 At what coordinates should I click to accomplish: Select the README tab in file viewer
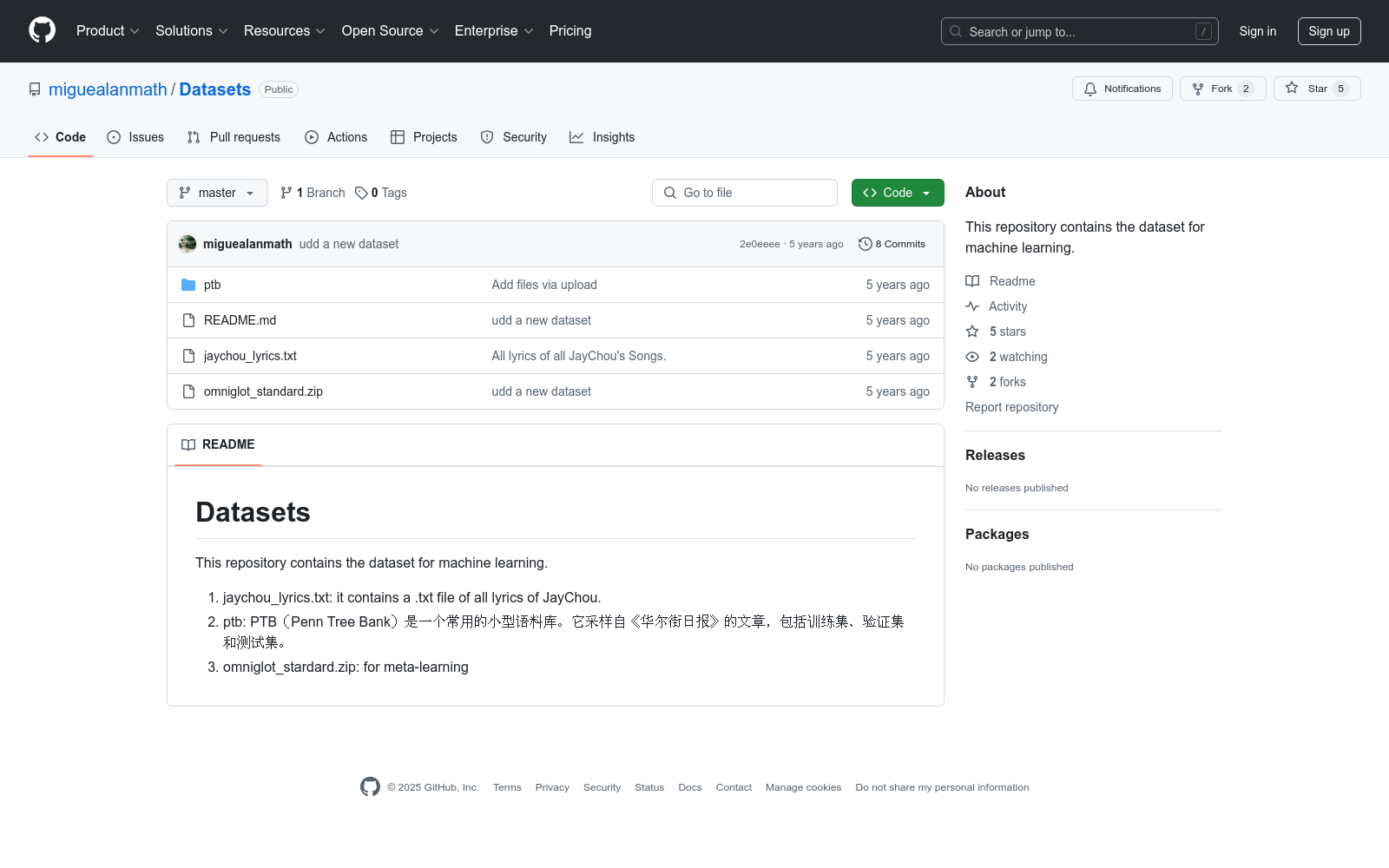pyautogui.click(x=218, y=444)
